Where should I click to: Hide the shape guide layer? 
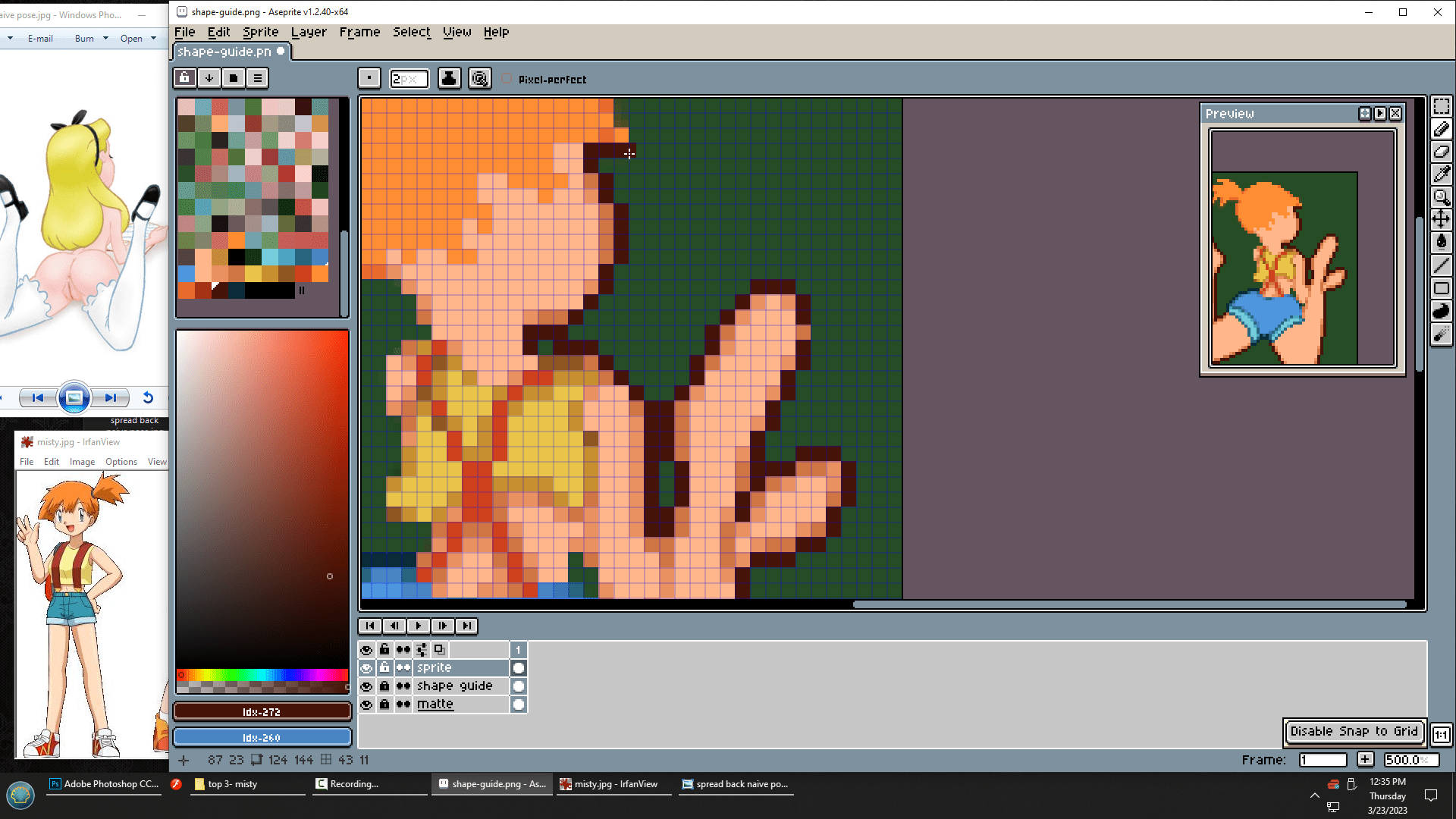tap(366, 686)
